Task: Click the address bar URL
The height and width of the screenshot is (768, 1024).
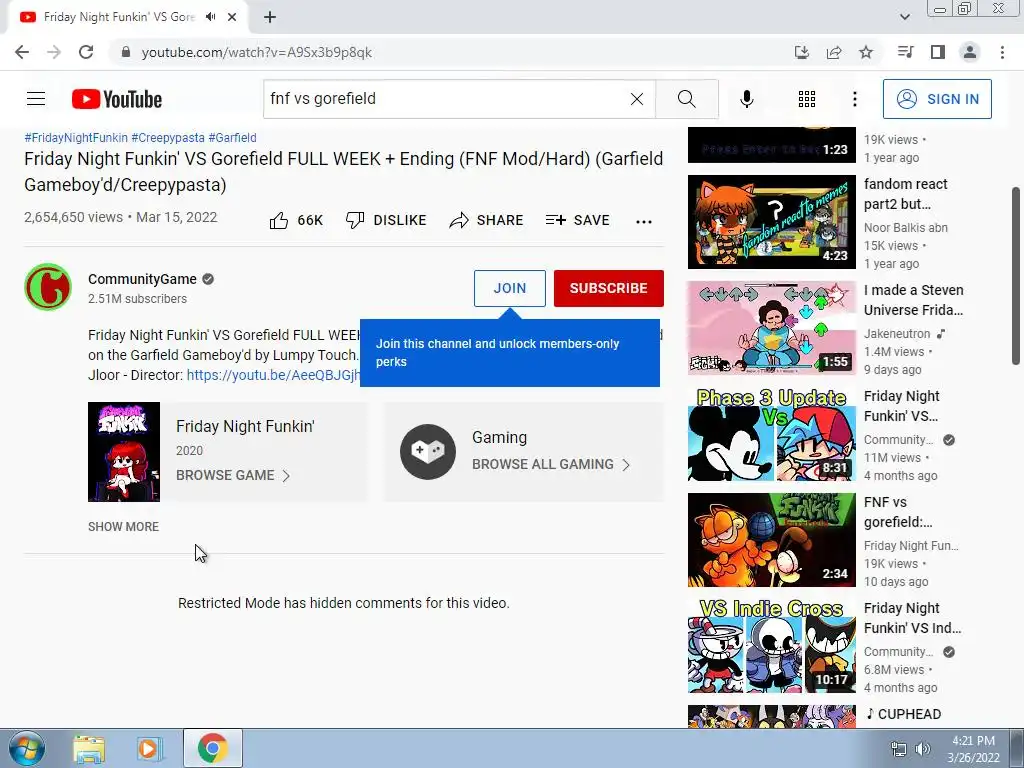Action: click(257, 52)
